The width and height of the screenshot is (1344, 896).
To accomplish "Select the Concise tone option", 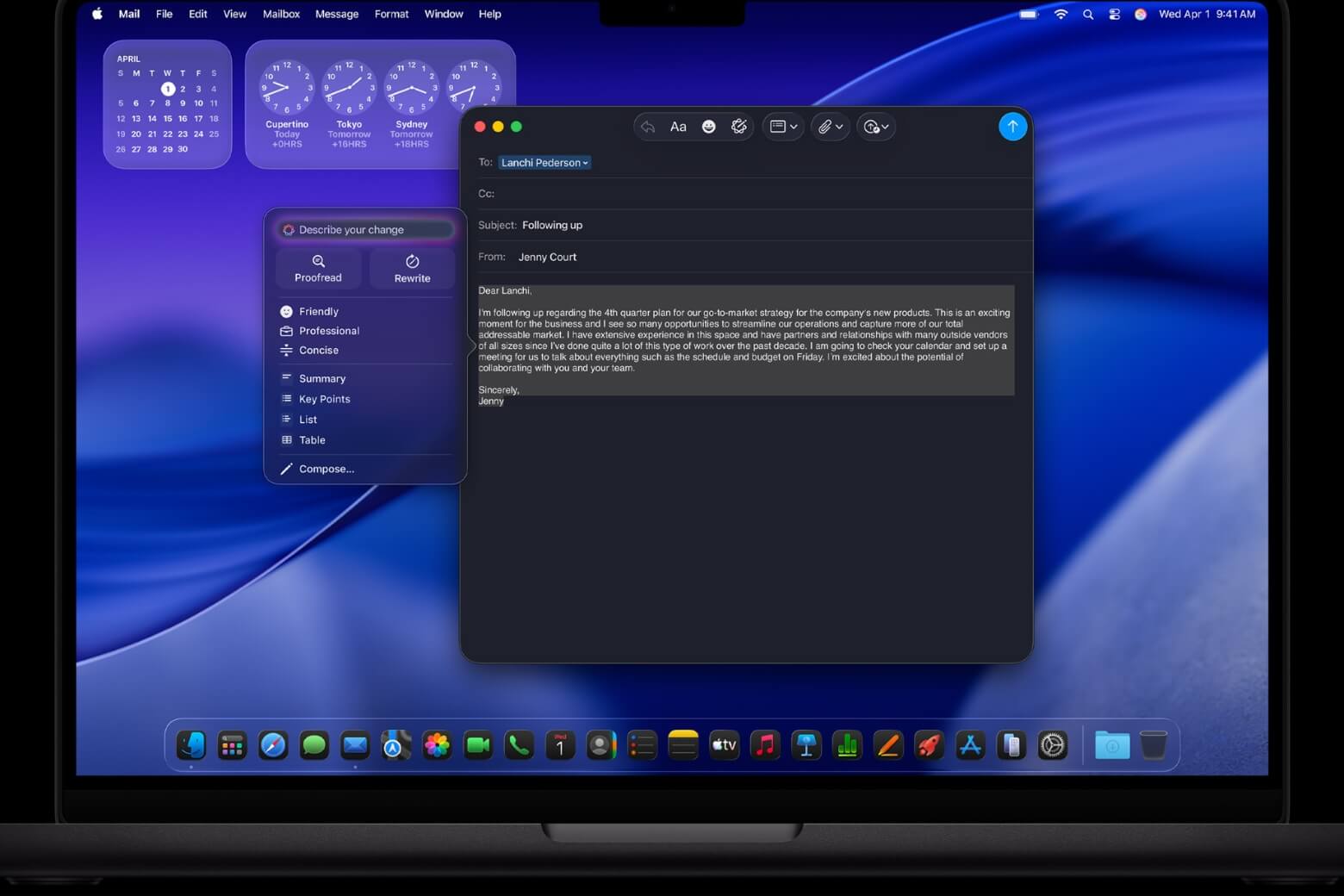I will 318,350.
